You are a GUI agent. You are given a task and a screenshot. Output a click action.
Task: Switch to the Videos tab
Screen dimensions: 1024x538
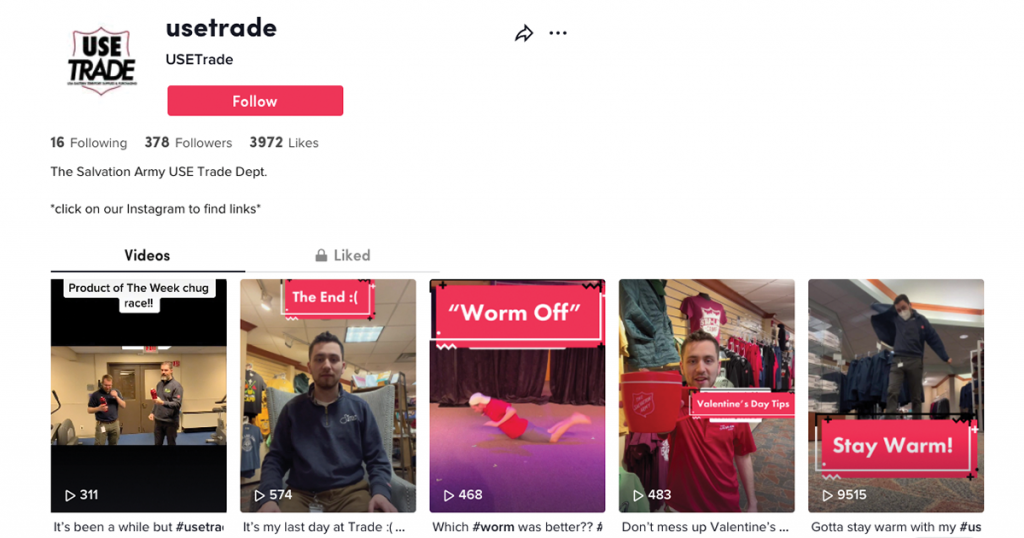148,255
